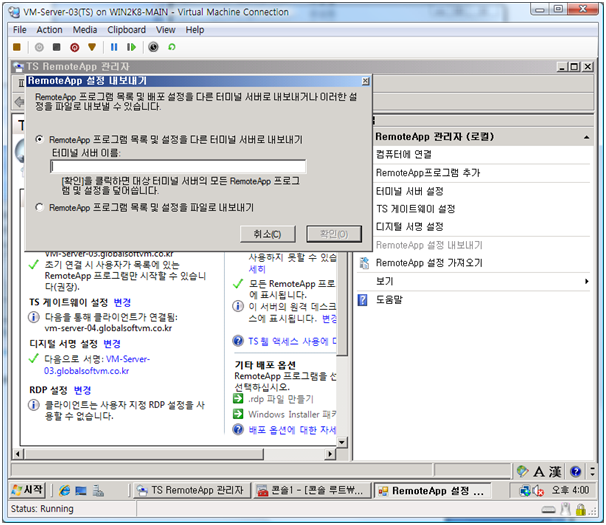Click the horizontal scrollbar left arrow
This screenshot has width=606, height=525.
tap(17, 453)
